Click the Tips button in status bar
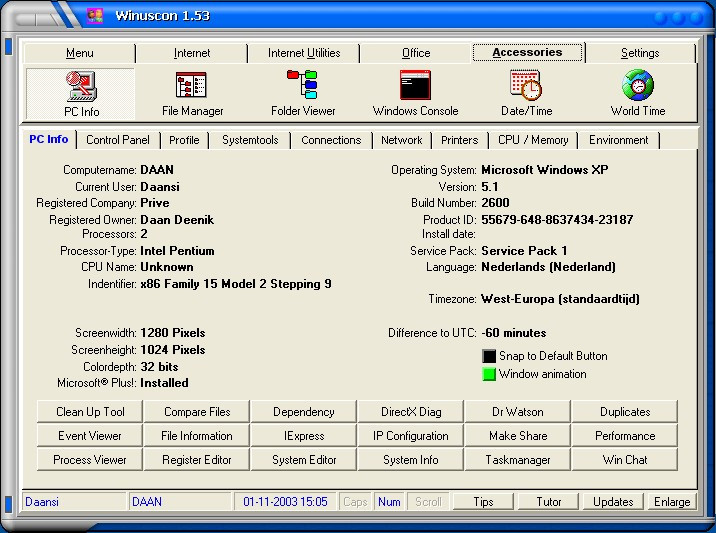The height and width of the screenshot is (533, 716). coord(484,501)
